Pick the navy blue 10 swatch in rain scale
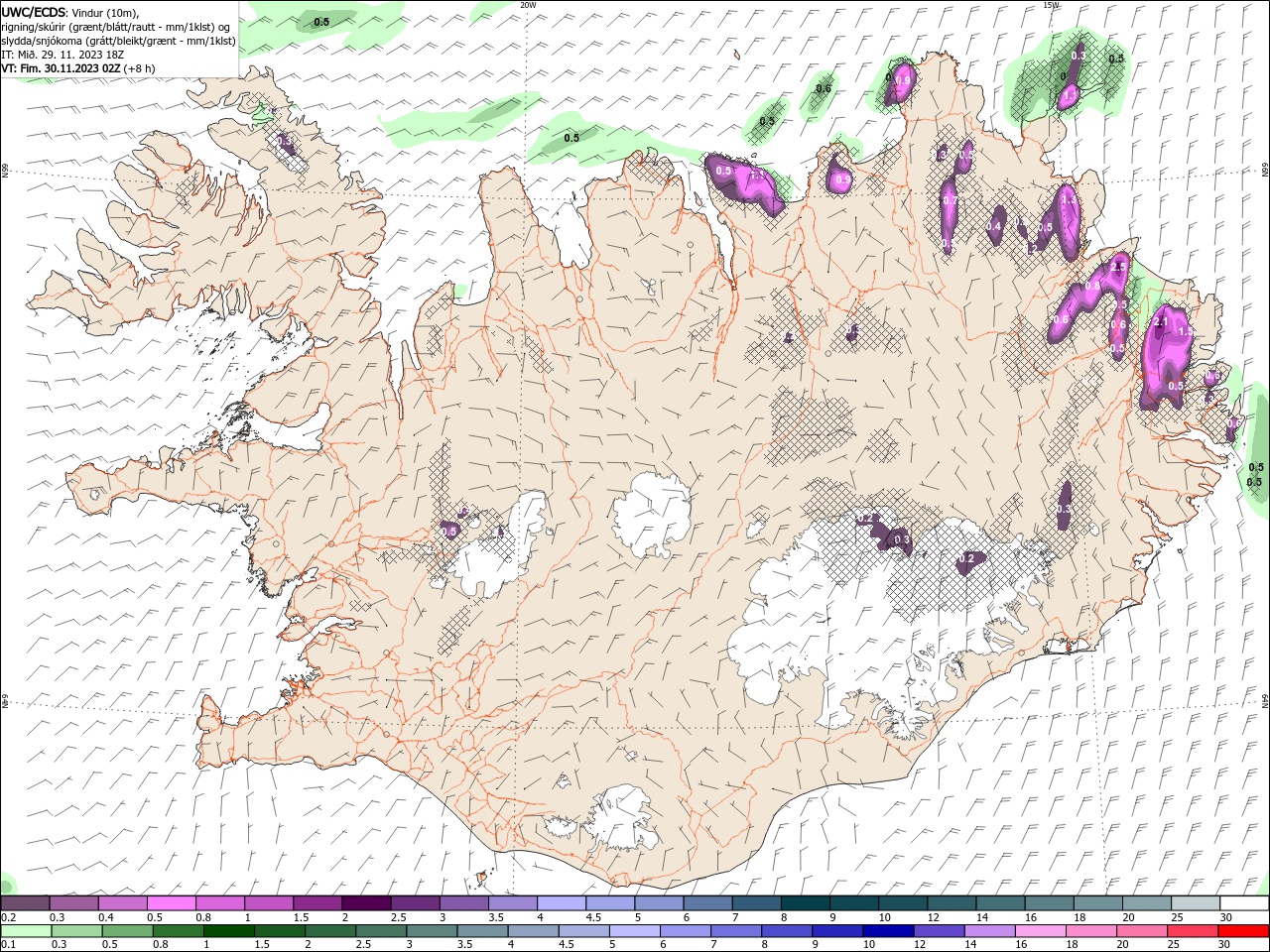The image size is (1270, 952). pos(886,931)
